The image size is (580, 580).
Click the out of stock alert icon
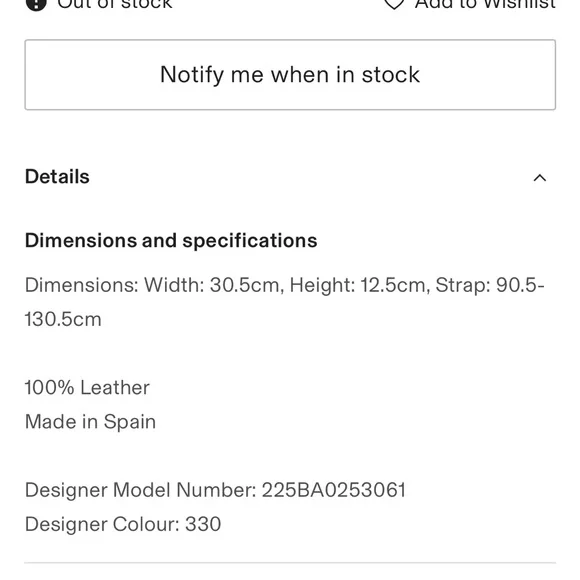[36, 4]
